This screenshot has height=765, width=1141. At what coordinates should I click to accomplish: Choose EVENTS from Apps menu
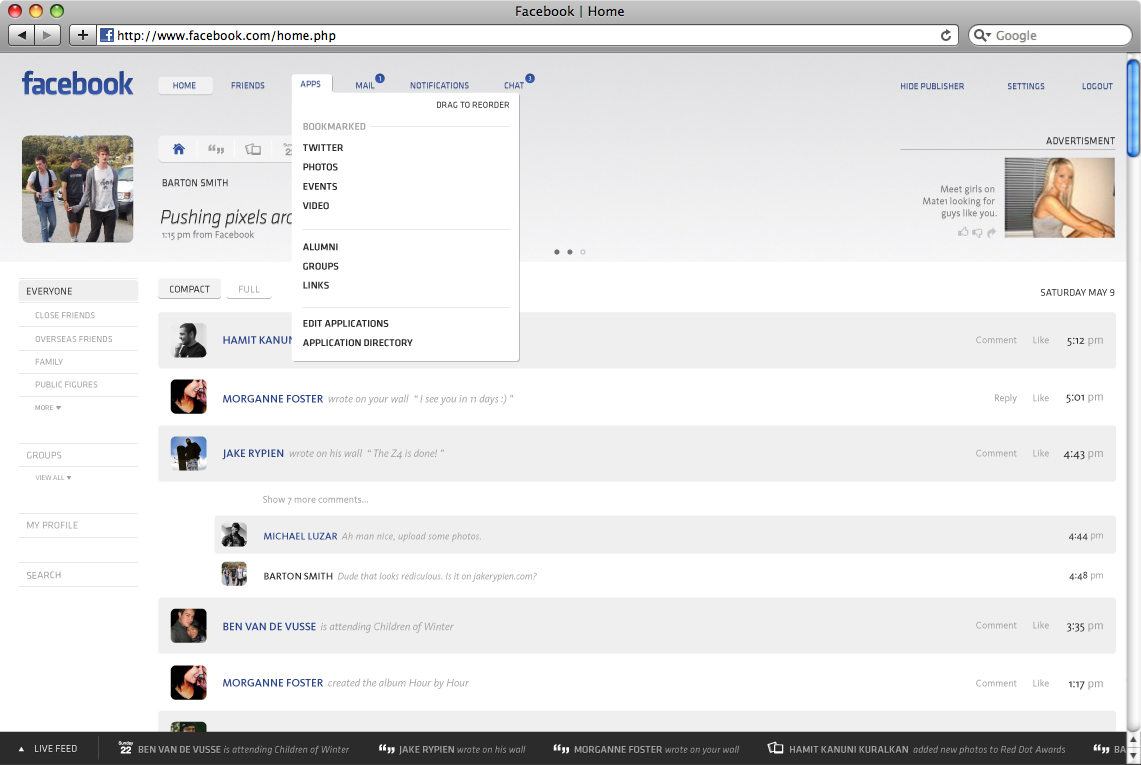319,186
